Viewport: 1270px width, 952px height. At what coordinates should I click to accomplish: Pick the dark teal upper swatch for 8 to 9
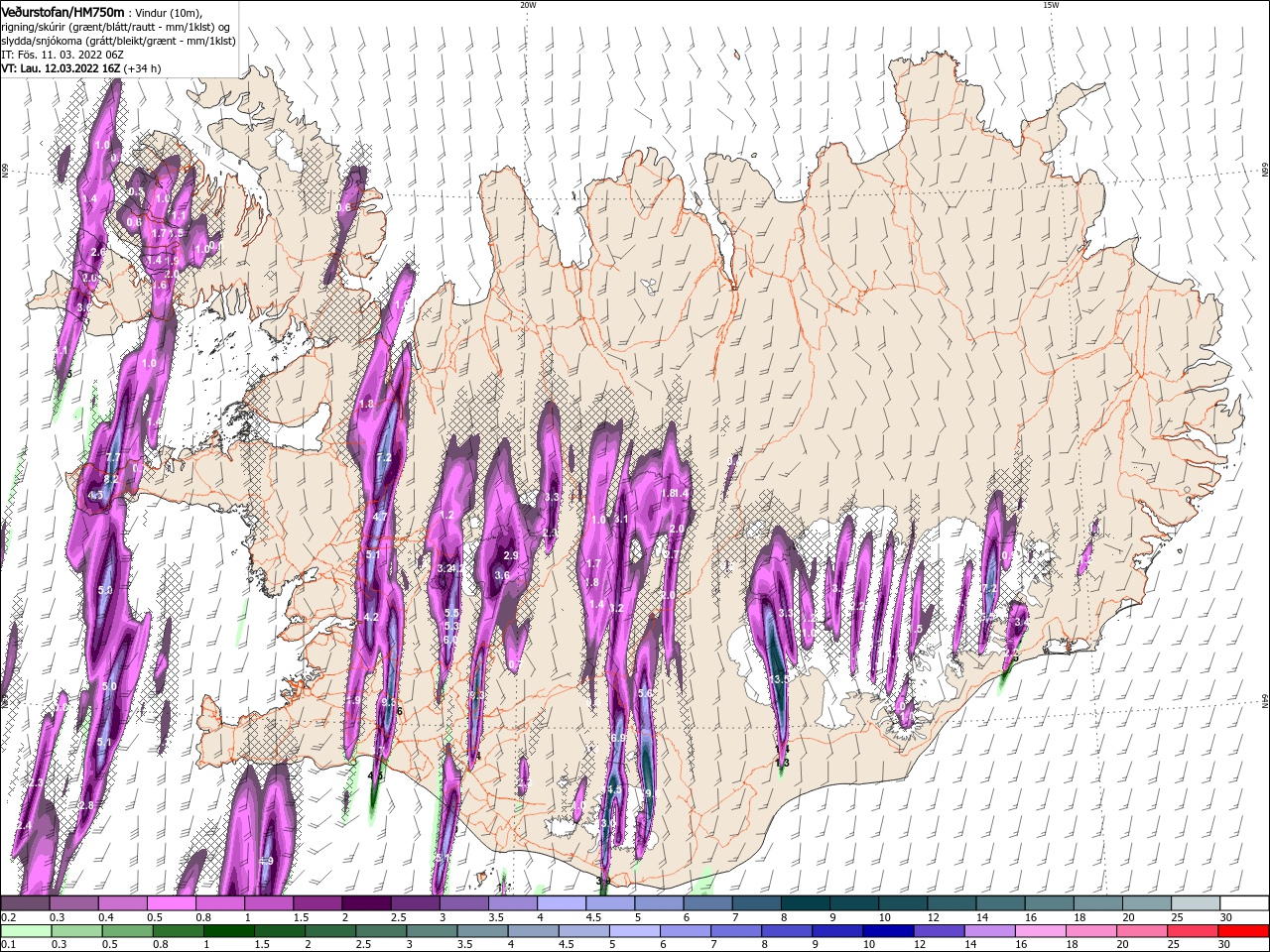point(805,903)
